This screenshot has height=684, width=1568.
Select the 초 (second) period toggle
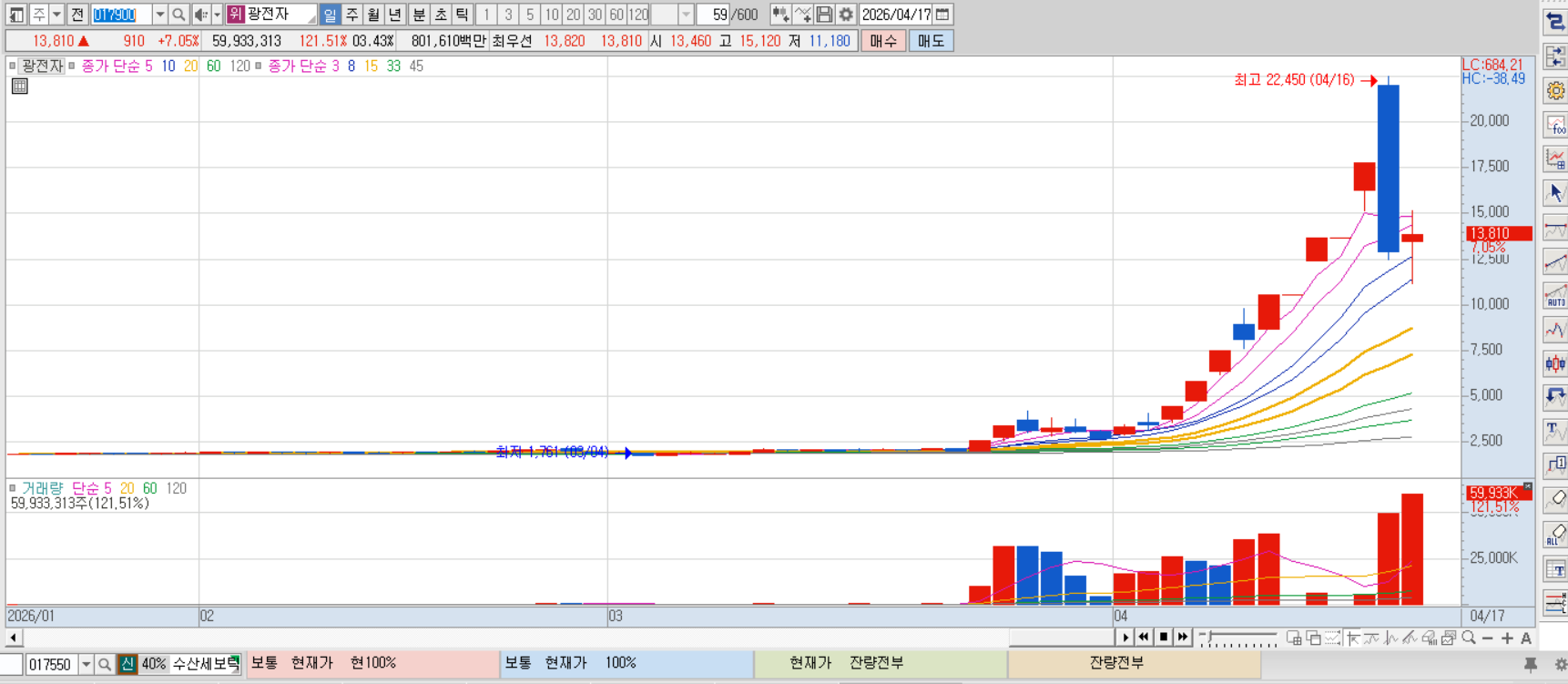[441, 15]
